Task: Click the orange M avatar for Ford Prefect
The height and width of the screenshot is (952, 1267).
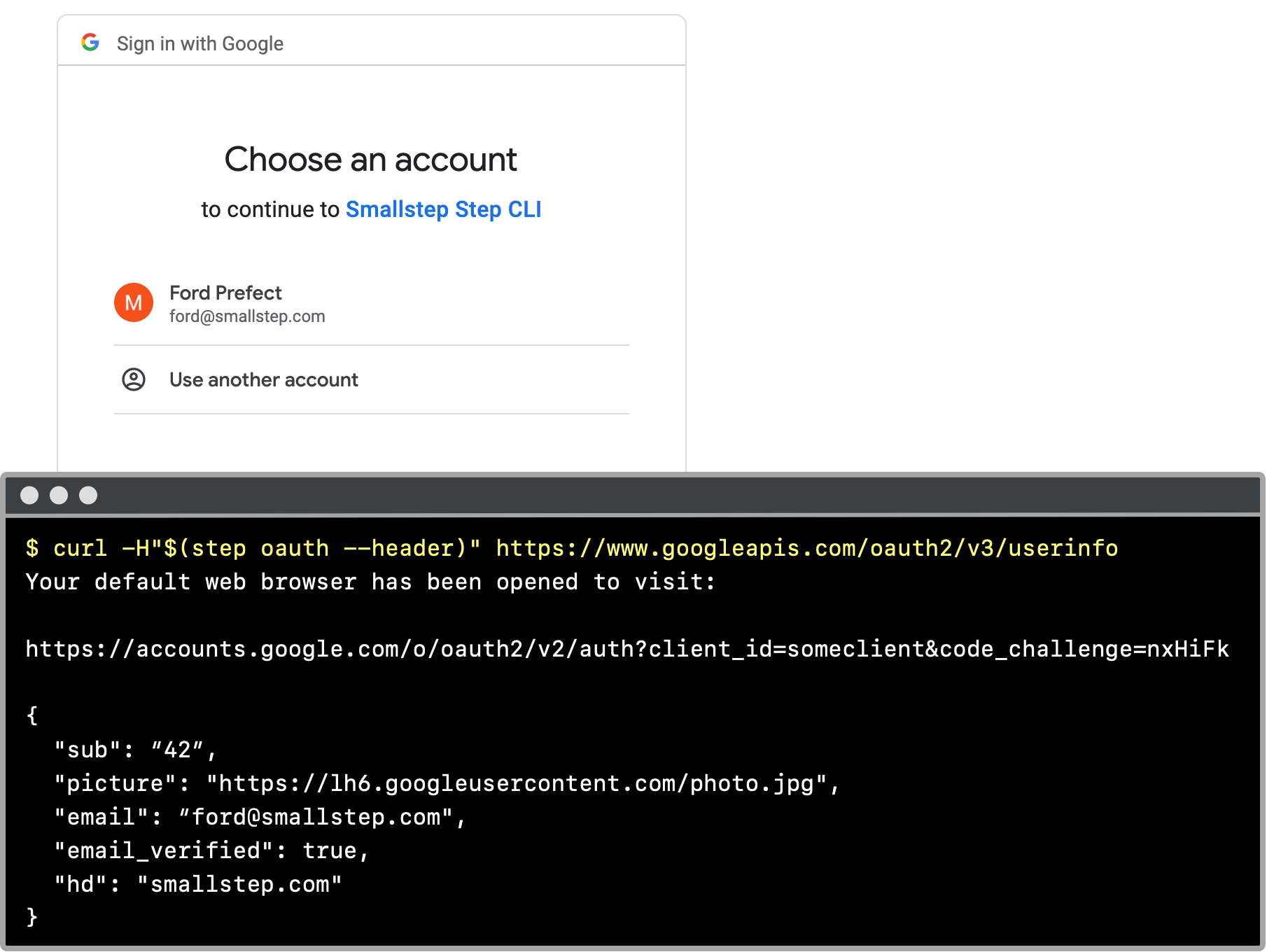Action: click(x=134, y=302)
